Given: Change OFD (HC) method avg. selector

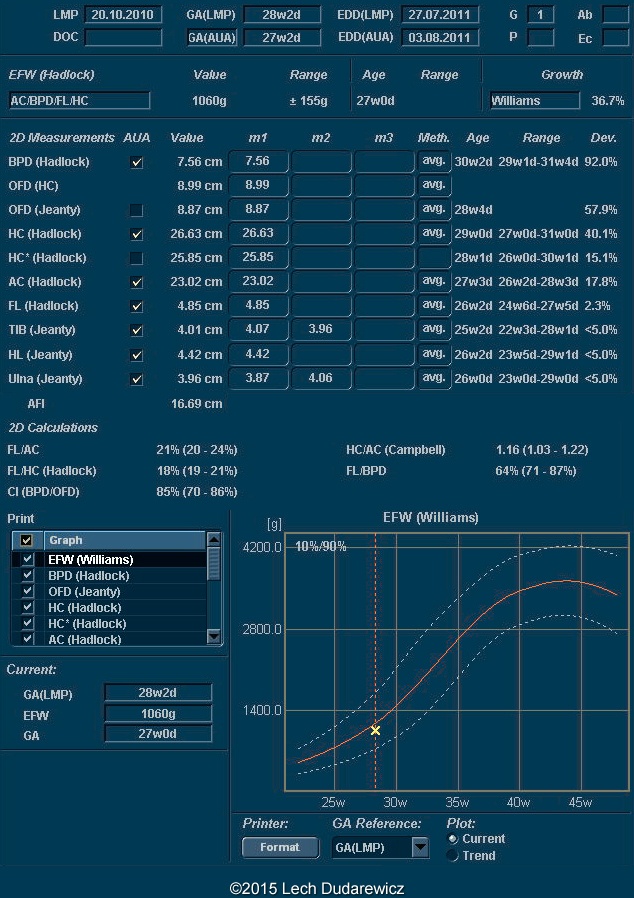Looking at the screenshot, I should click(x=434, y=186).
